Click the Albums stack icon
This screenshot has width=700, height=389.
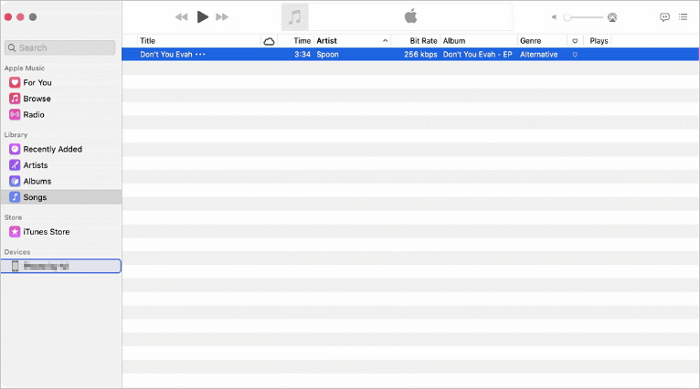click(15, 181)
